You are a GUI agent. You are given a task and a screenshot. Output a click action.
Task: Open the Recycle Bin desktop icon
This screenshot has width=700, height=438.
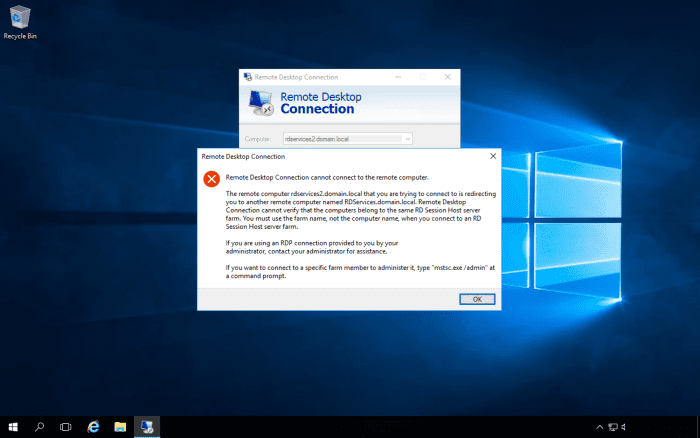20,22
